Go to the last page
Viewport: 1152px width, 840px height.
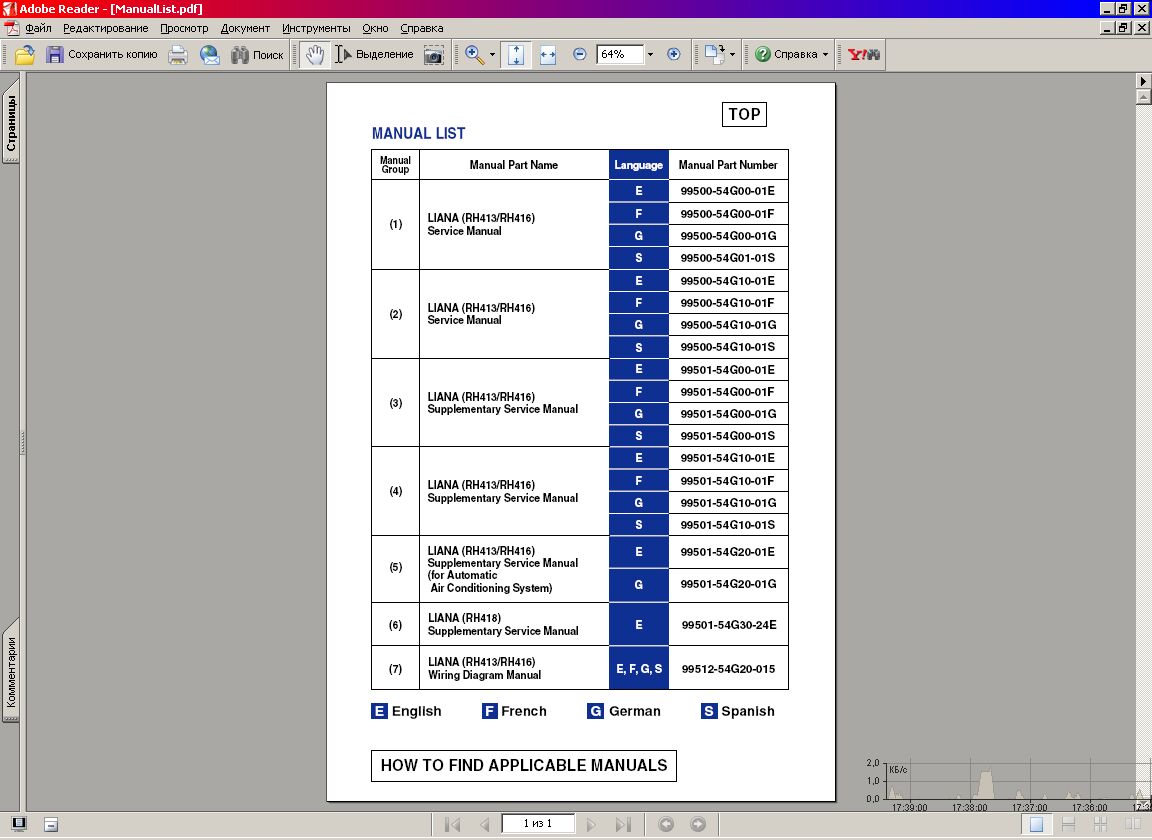(x=623, y=825)
